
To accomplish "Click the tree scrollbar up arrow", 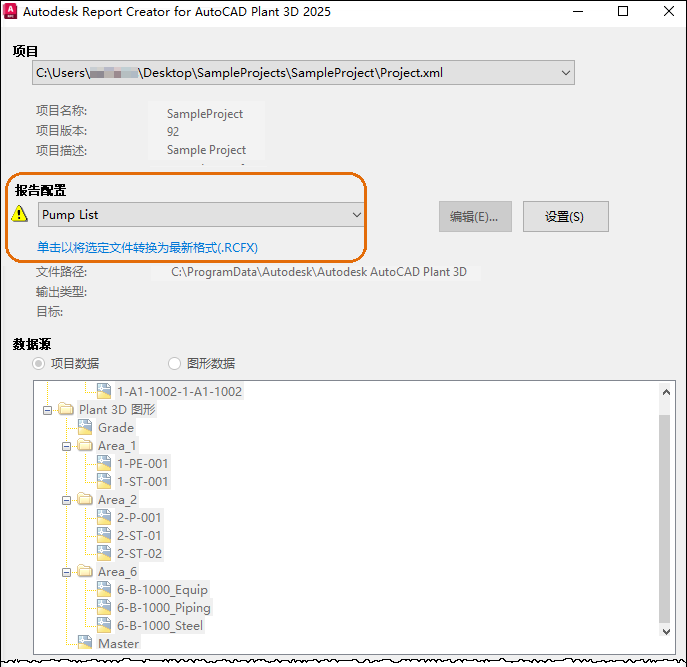I will (x=666, y=392).
